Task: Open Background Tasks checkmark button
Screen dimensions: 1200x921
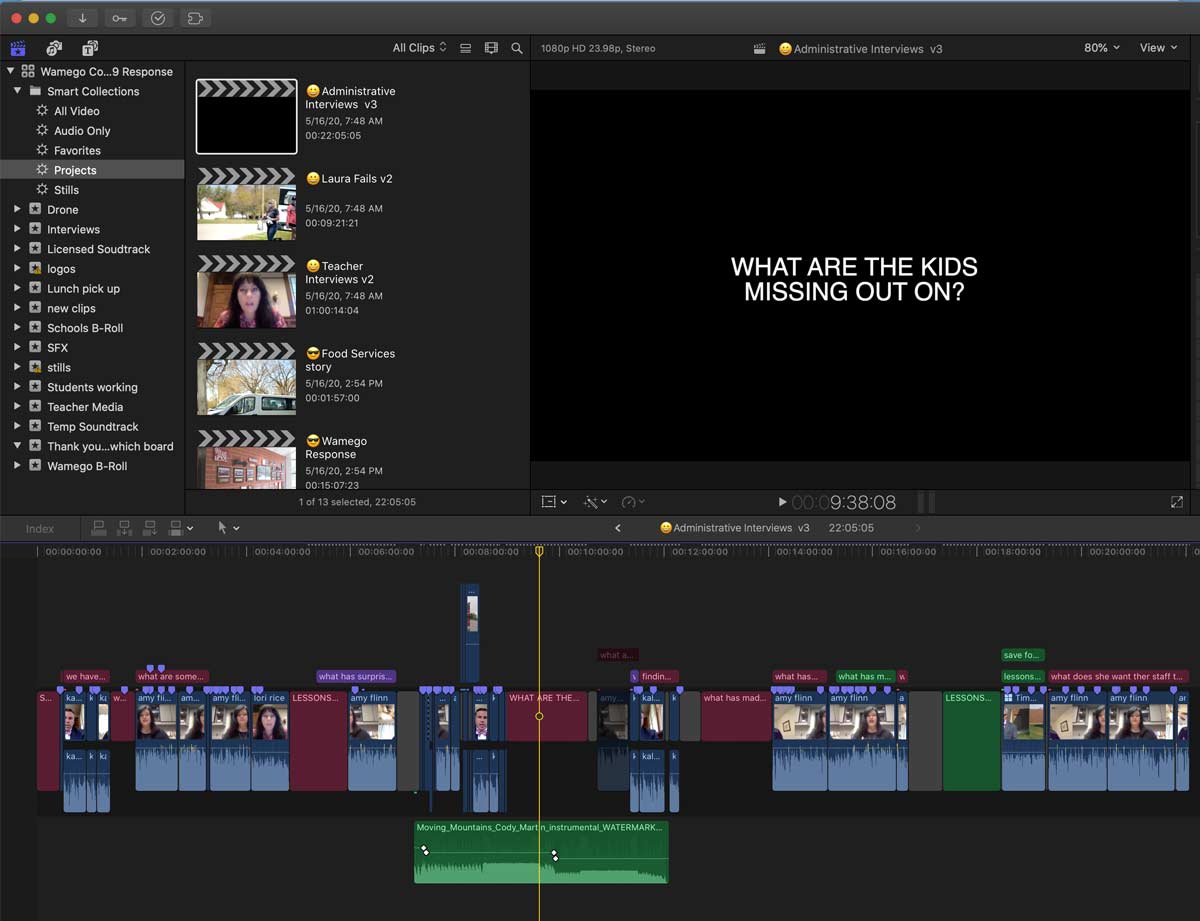Action: pyautogui.click(x=157, y=18)
